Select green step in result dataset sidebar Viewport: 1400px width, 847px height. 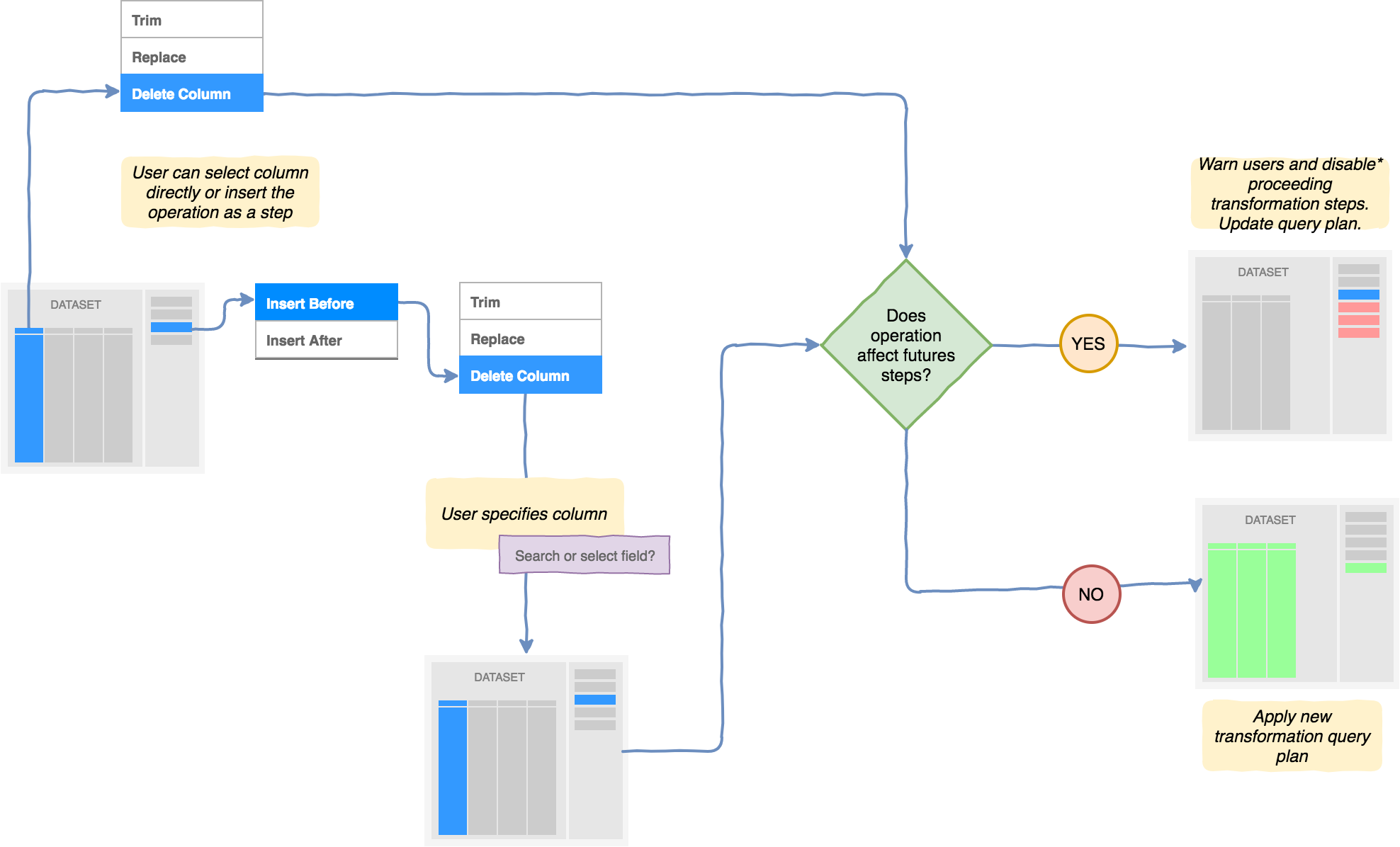tap(1365, 568)
